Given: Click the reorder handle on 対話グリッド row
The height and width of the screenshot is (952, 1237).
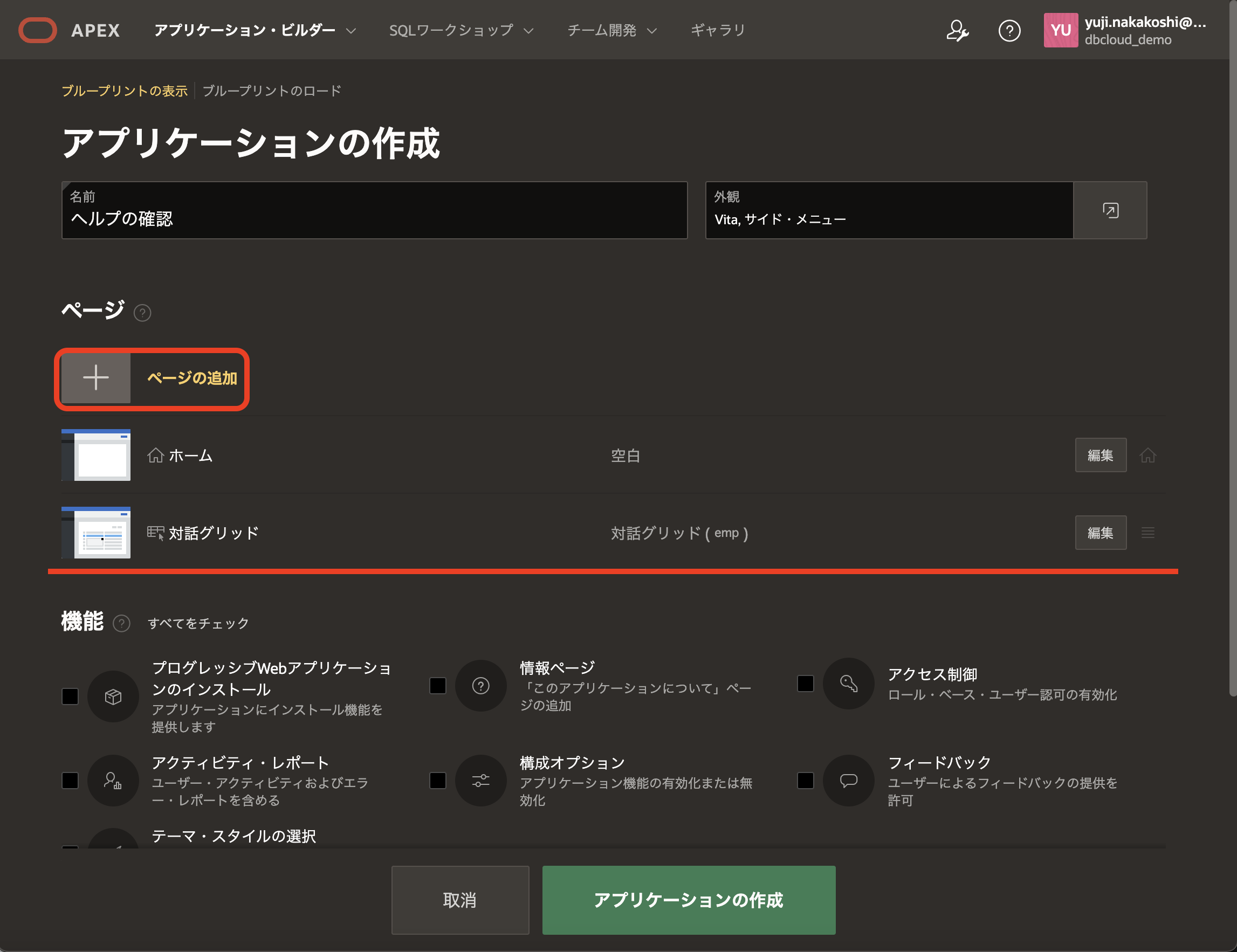Looking at the screenshot, I should click(x=1147, y=533).
